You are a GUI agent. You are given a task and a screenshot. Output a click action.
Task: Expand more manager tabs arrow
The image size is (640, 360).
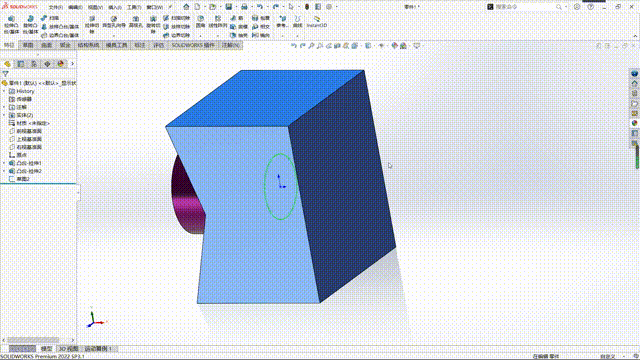point(73,64)
